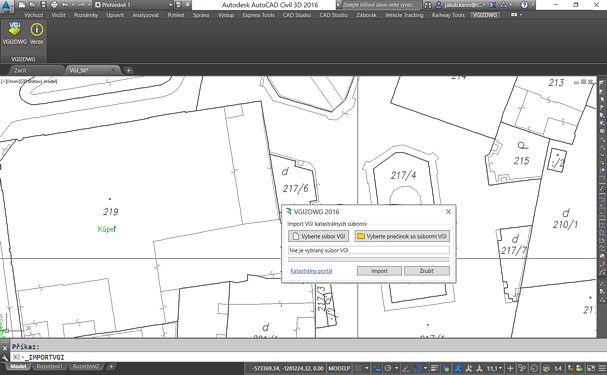Click the Zrušiť button in dialog
607x375 pixels.
click(427, 271)
